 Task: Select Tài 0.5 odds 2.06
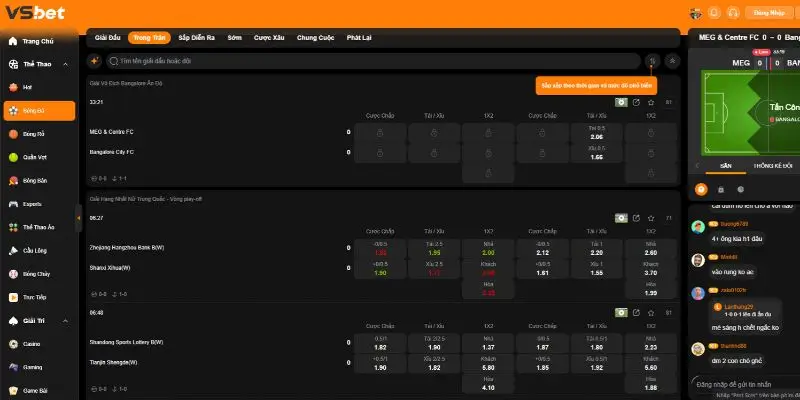pos(596,133)
